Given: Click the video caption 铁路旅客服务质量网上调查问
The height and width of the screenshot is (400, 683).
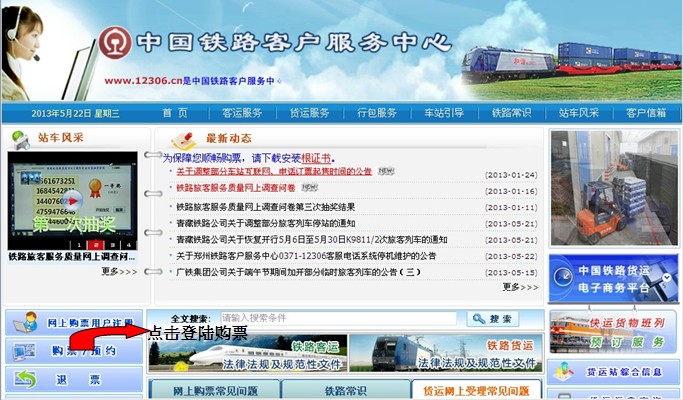Looking at the screenshot, I should (x=72, y=257).
